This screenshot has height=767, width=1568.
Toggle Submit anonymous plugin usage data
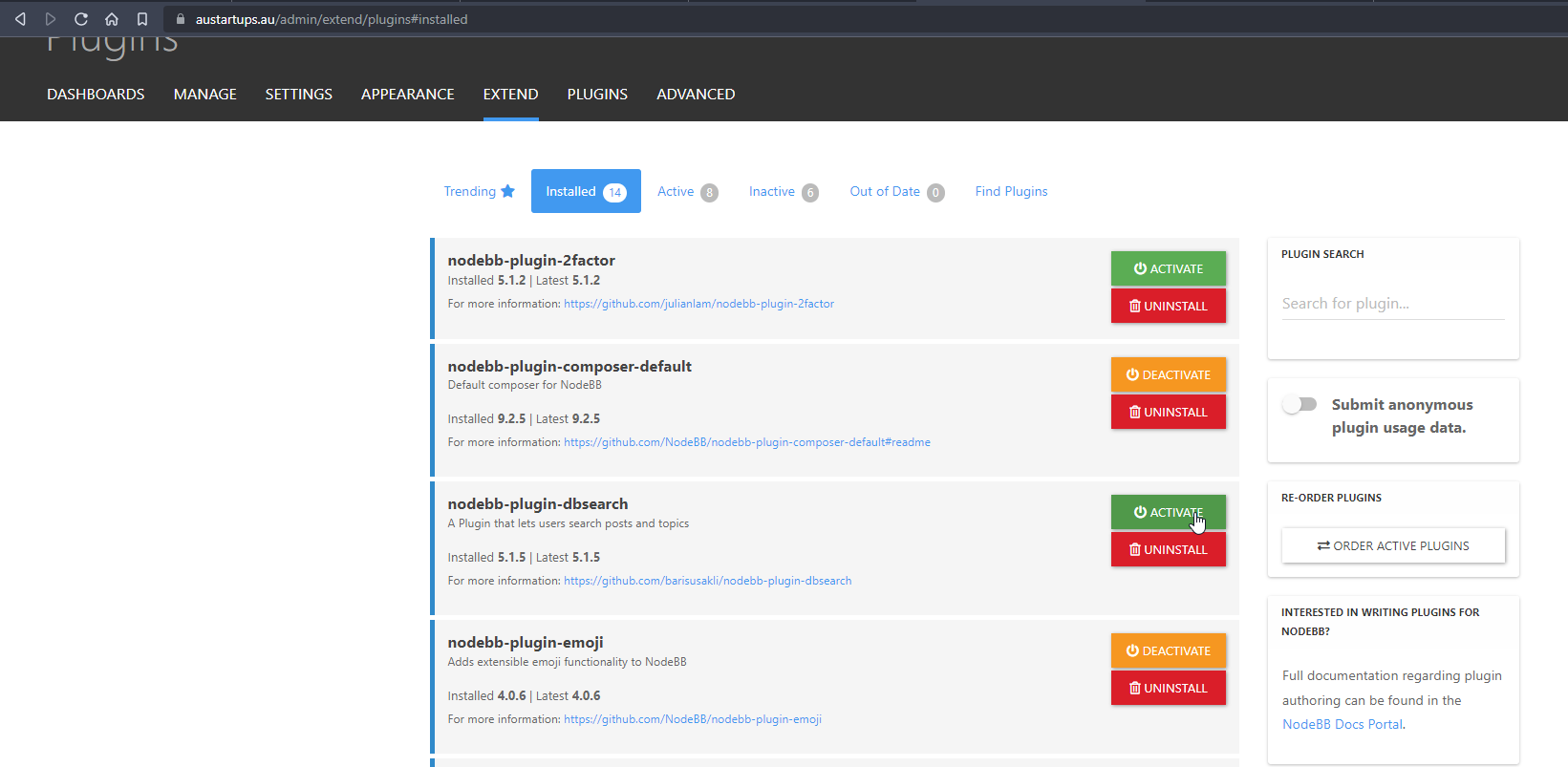tap(1300, 405)
